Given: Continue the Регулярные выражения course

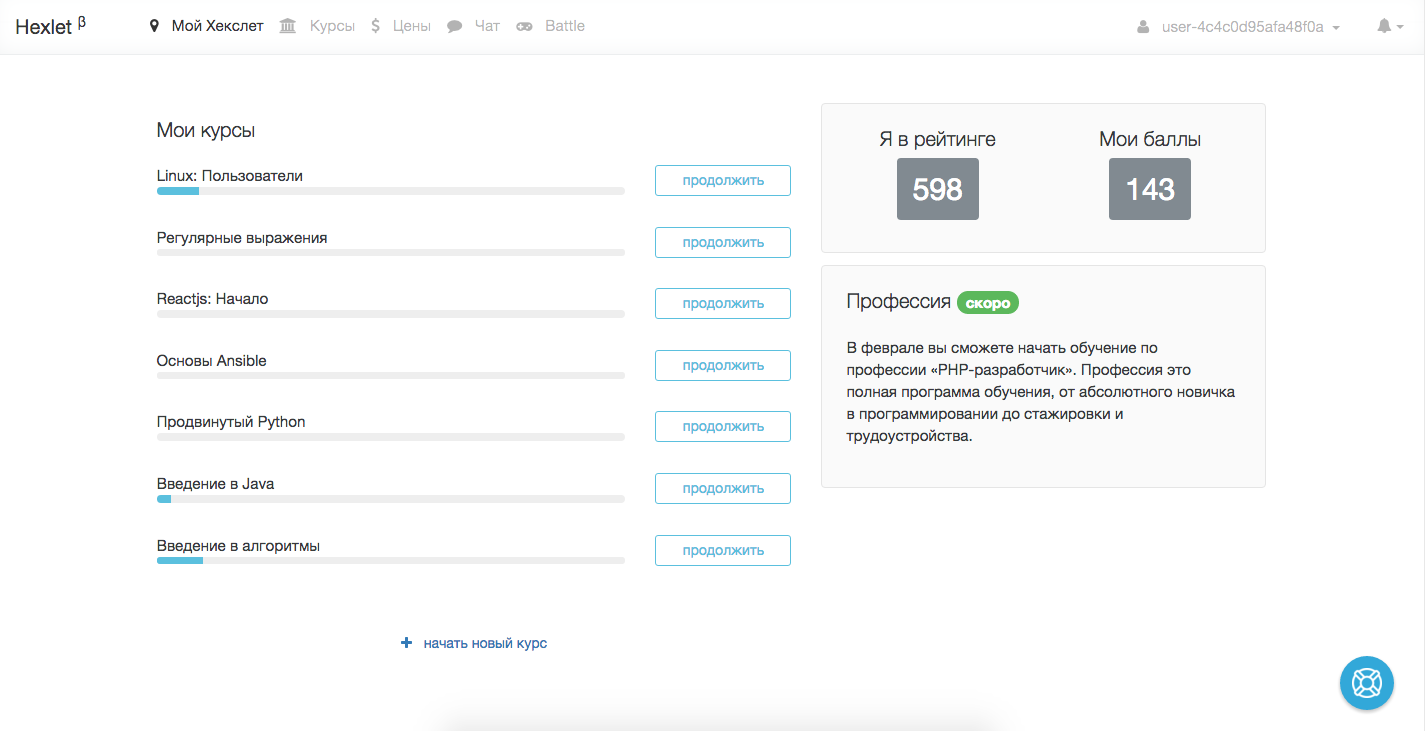Looking at the screenshot, I should coord(722,242).
